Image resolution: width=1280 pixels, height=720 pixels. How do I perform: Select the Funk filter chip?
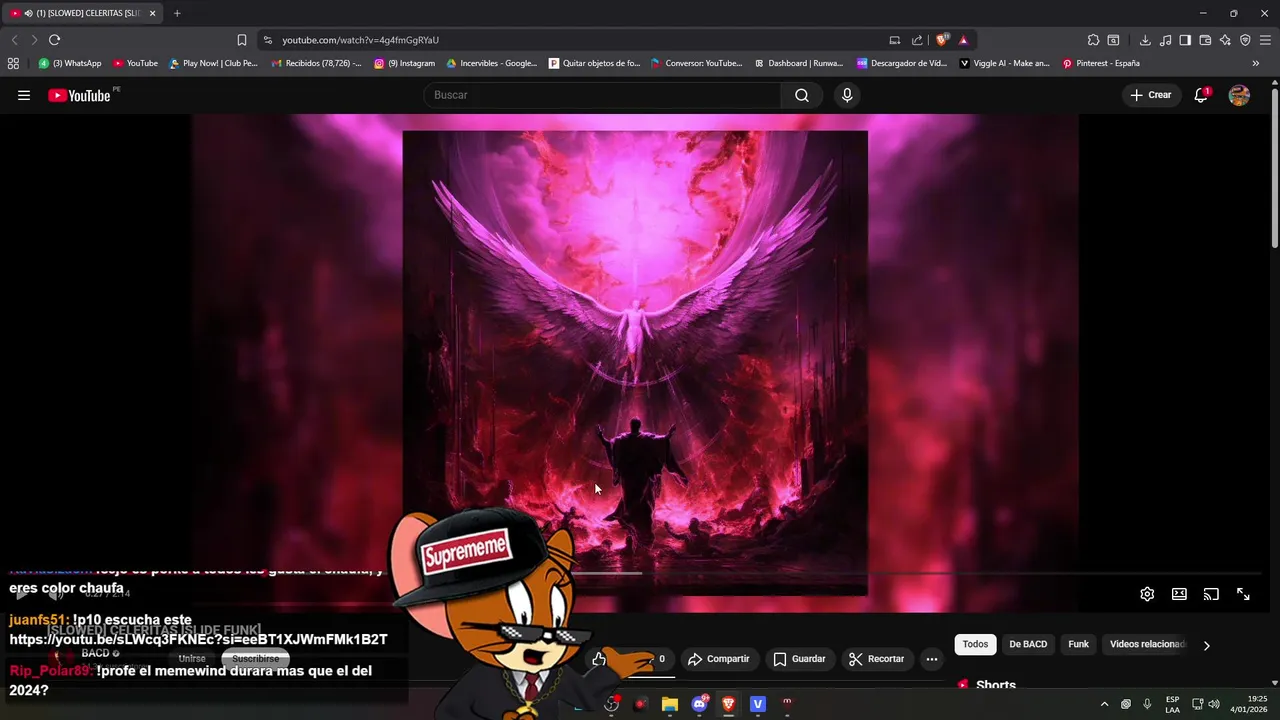[1078, 644]
